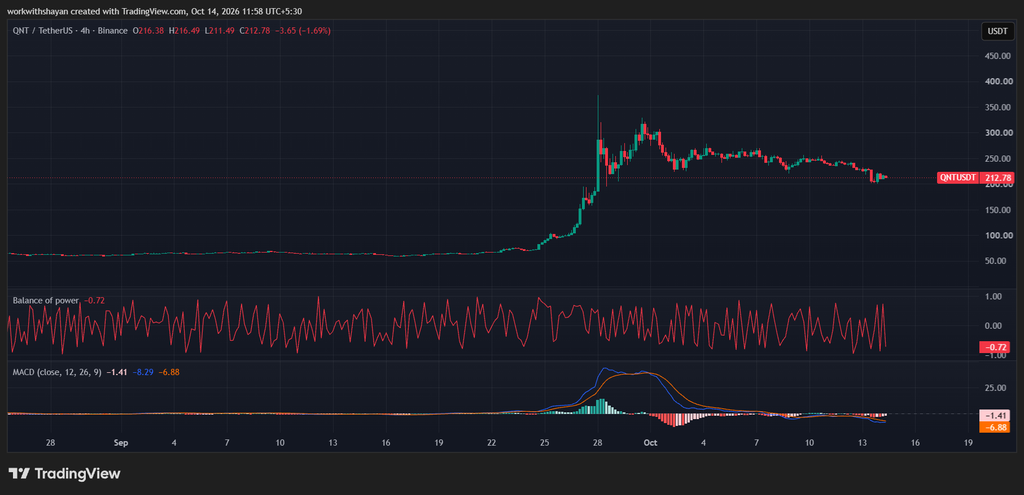Click the Sep date label on time axis
Screen dimensions: 1024x495
[x=120, y=442]
